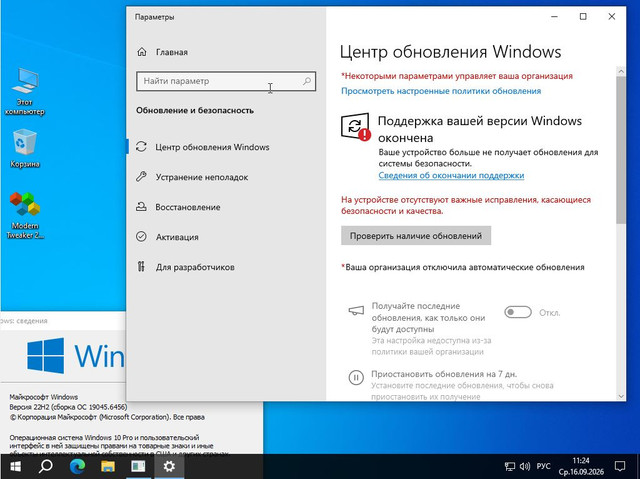Click the Обновление и безопасность heading
640x479 pixels.
pos(195,110)
